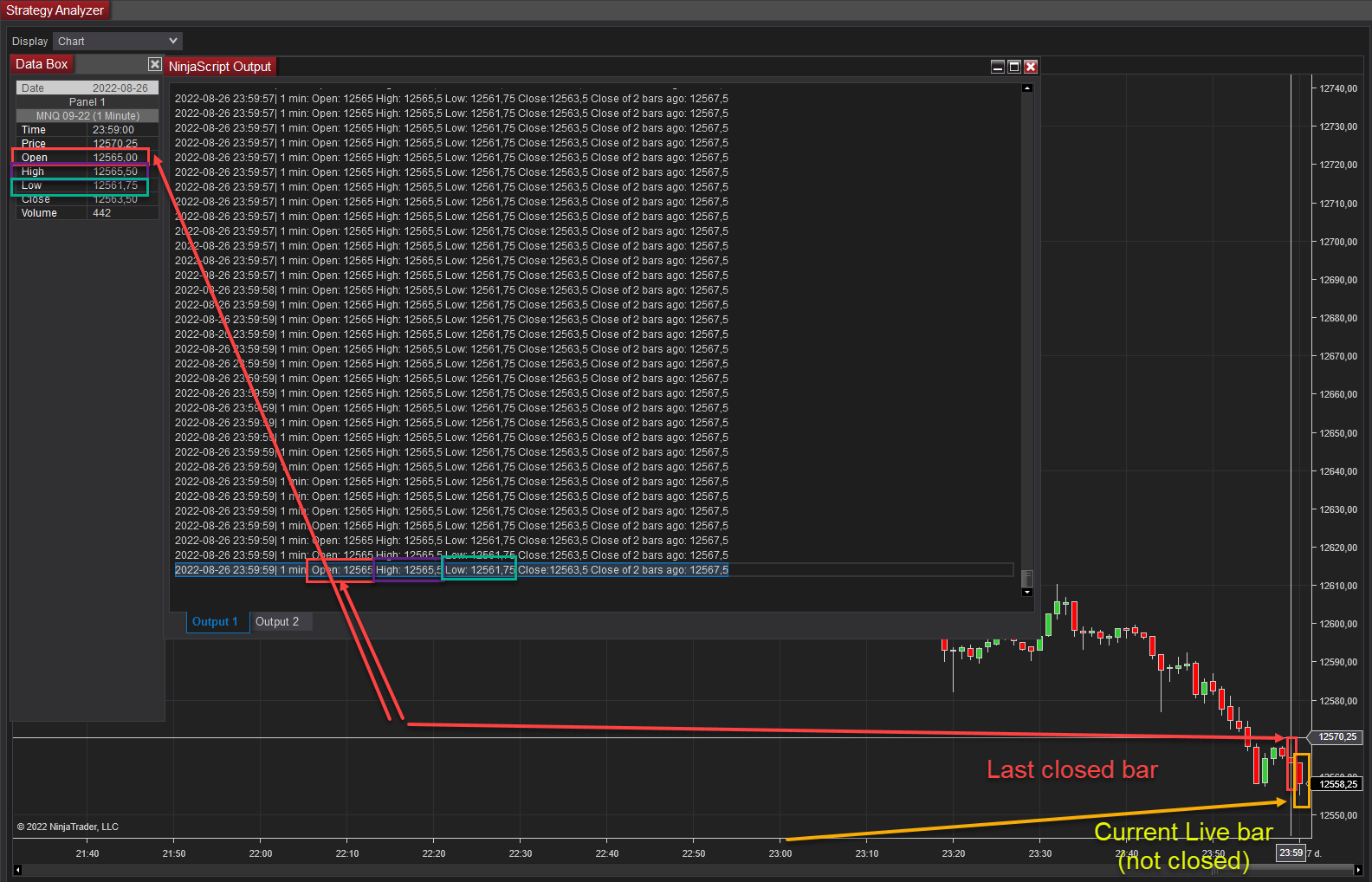Click the Price value 12570,25 in Data Box
1372x882 pixels.
point(115,144)
